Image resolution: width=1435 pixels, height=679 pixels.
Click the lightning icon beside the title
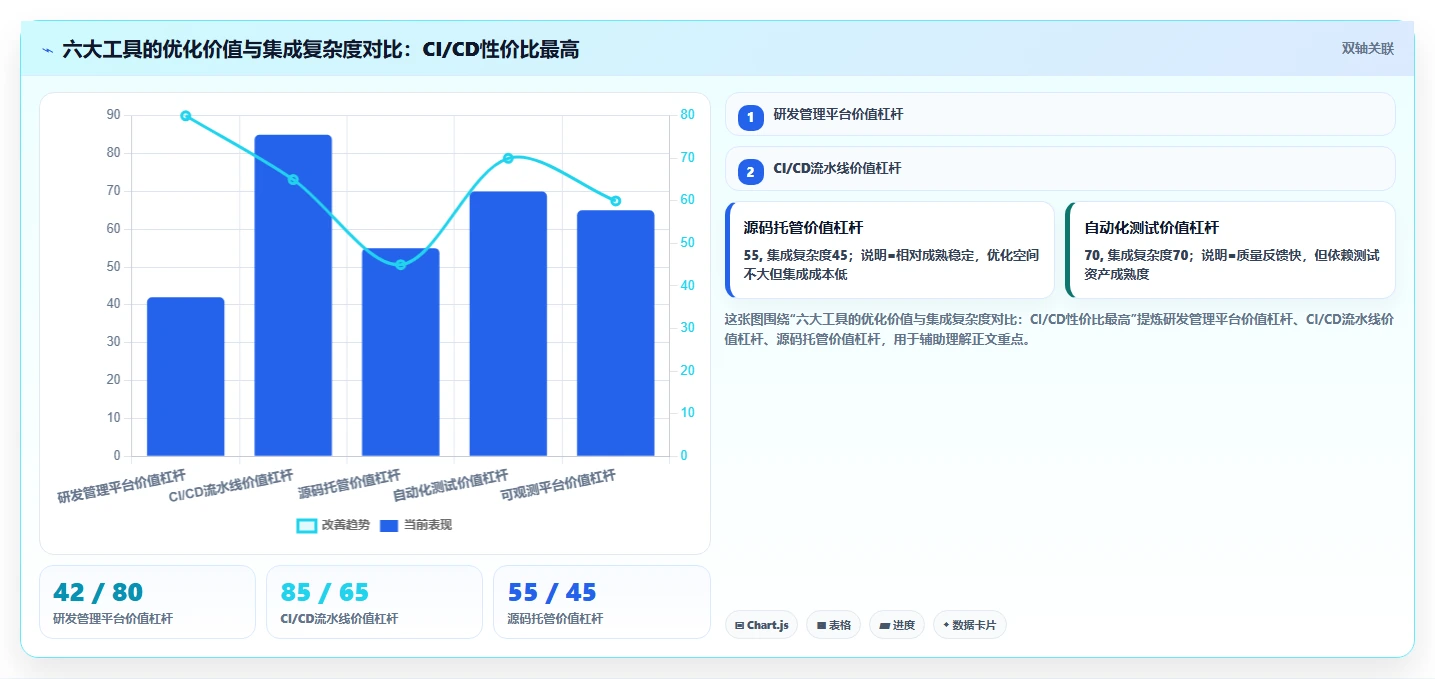coord(47,50)
